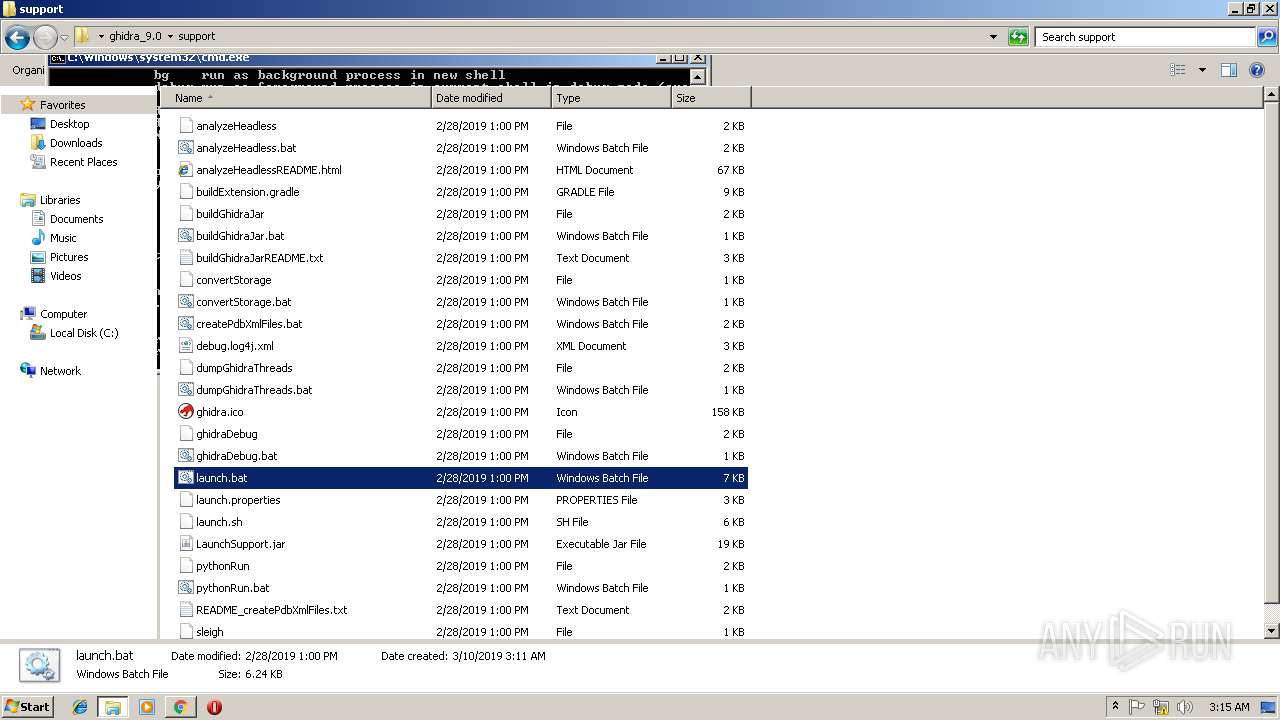
Task: Expand the ghidra_9.0 breadcrumb arrow
Action: tap(170, 37)
